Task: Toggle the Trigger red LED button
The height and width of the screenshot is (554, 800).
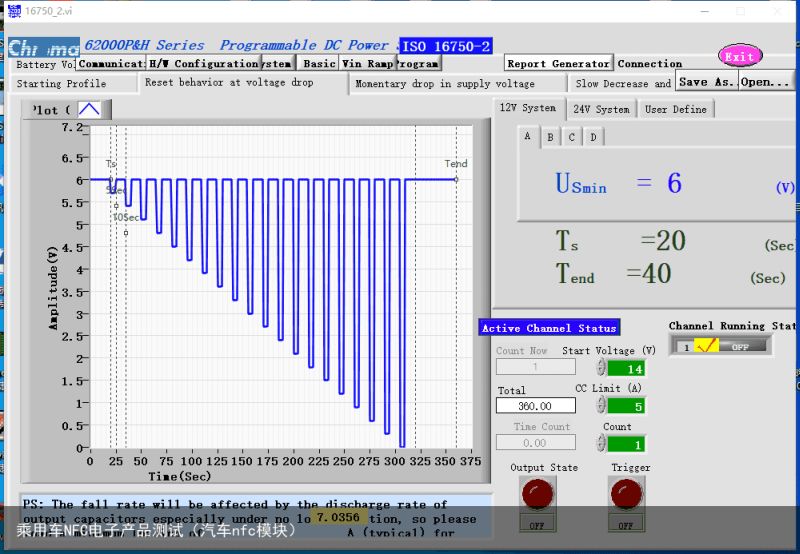Action: coord(626,494)
